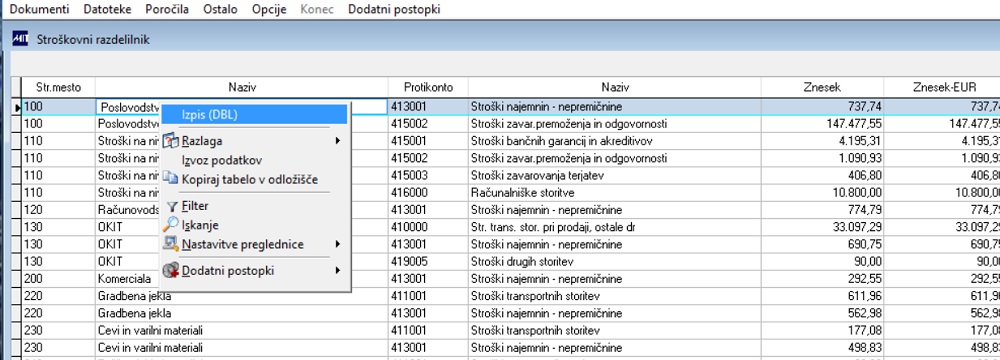Open Dodatni postopki in the menu bar
This screenshot has height=360, width=1000.
point(394,10)
